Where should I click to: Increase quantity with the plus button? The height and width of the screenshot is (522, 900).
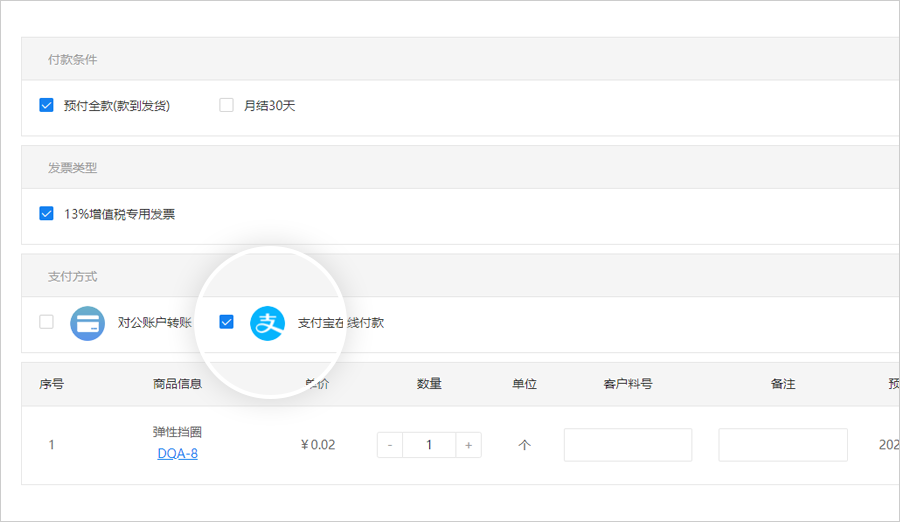click(x=468, y=445)
